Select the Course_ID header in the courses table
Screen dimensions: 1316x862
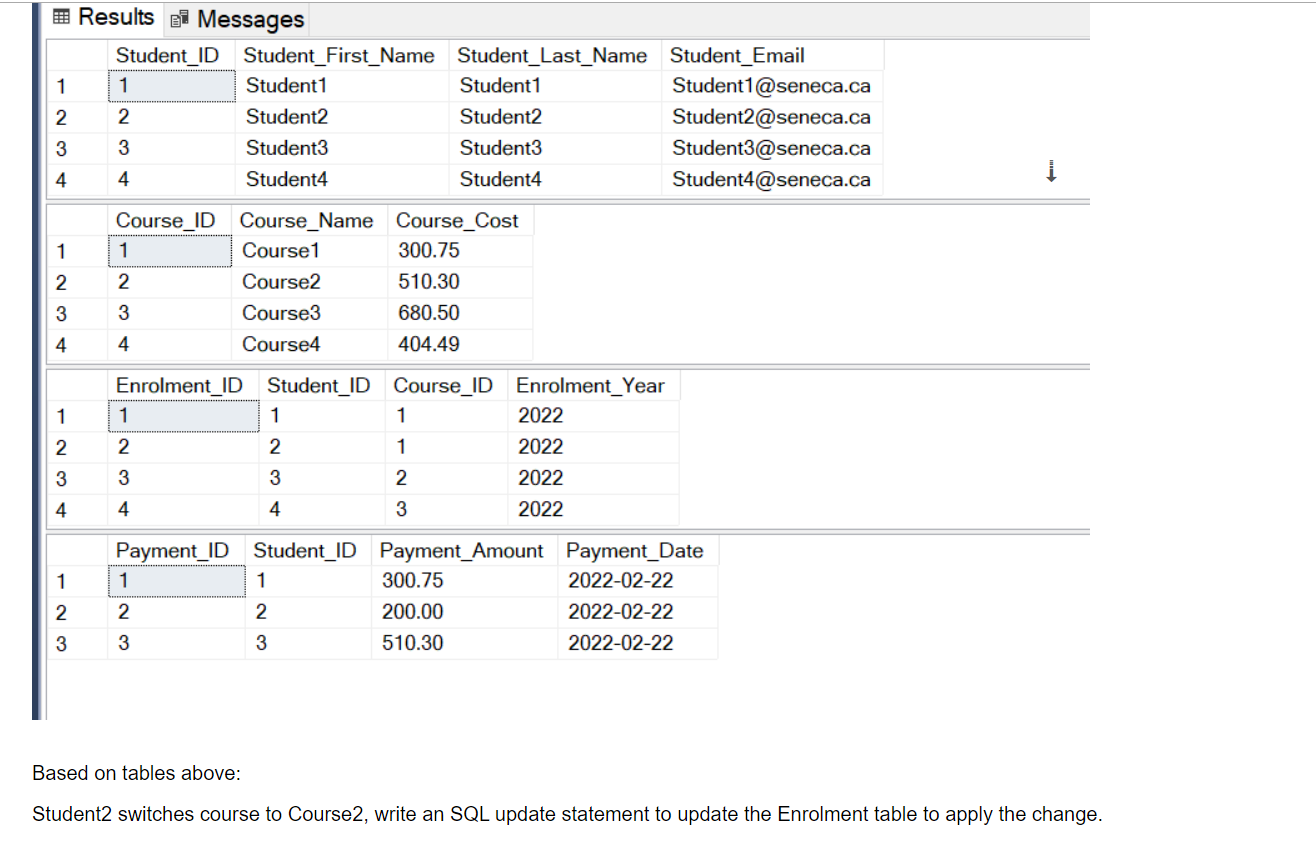[170, 220]
